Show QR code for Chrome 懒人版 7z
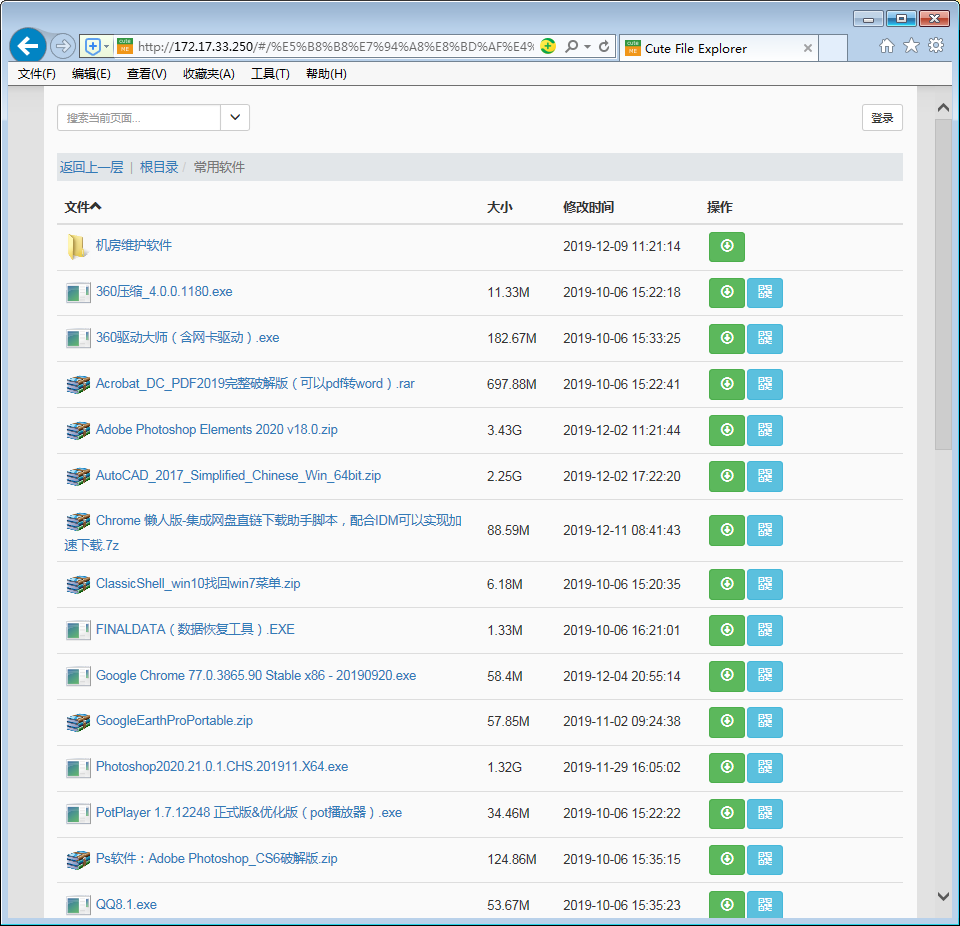Screen dimensions: 960x926 pyautogui.click(x=765, y=530)
